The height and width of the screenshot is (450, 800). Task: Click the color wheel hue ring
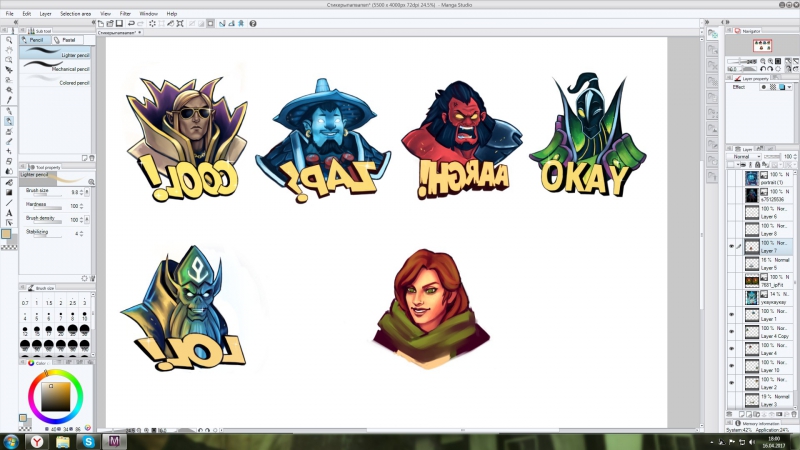[x=30, y=396]
